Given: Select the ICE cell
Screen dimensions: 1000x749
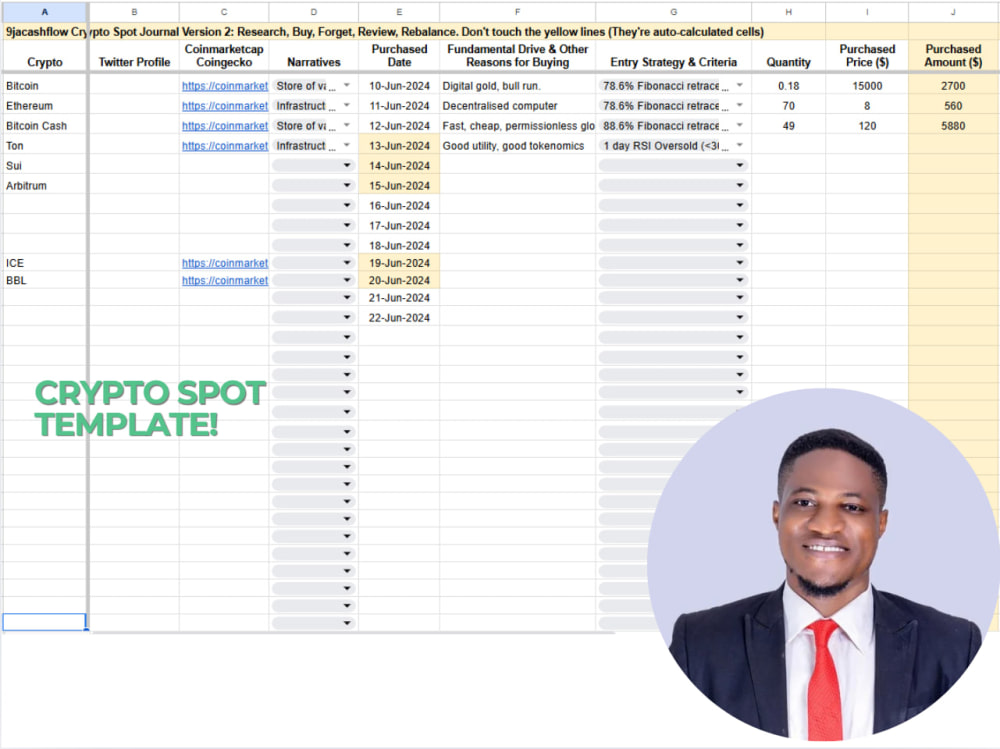Looking at the screenshot, I should click(x=45, y=263).
